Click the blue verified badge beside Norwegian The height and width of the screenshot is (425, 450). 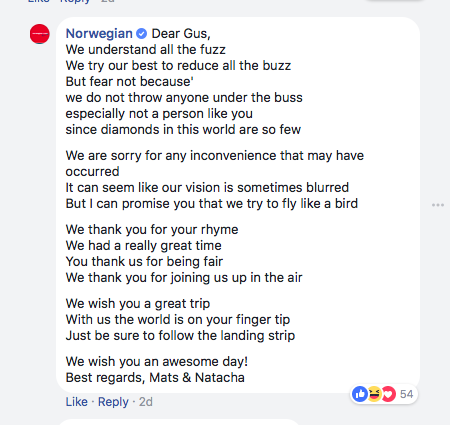click(142, 34)
